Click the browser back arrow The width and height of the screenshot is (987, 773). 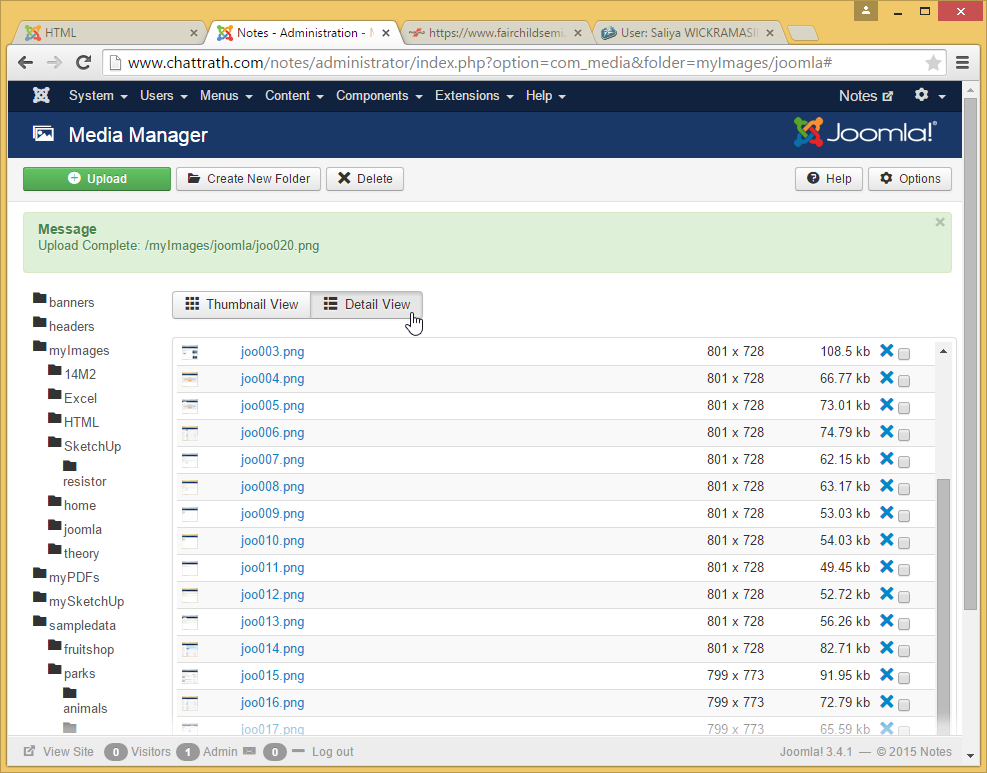pyautogui.click(x=27, y=63)
